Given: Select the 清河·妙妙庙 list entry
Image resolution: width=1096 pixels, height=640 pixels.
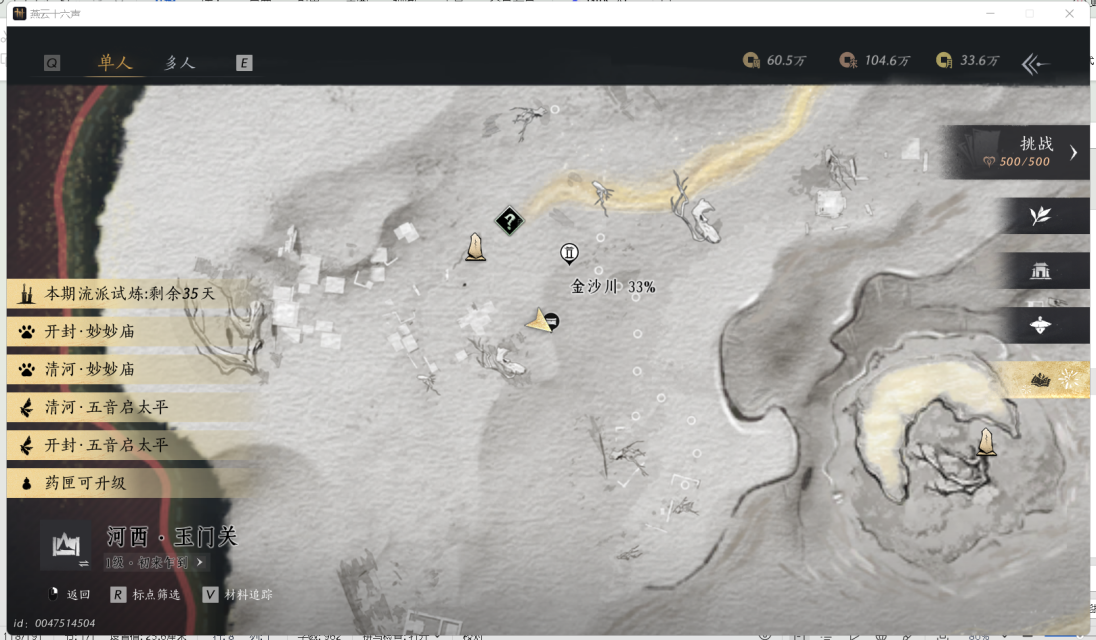Looking at the screenshot, I should [x=90, y=369].
